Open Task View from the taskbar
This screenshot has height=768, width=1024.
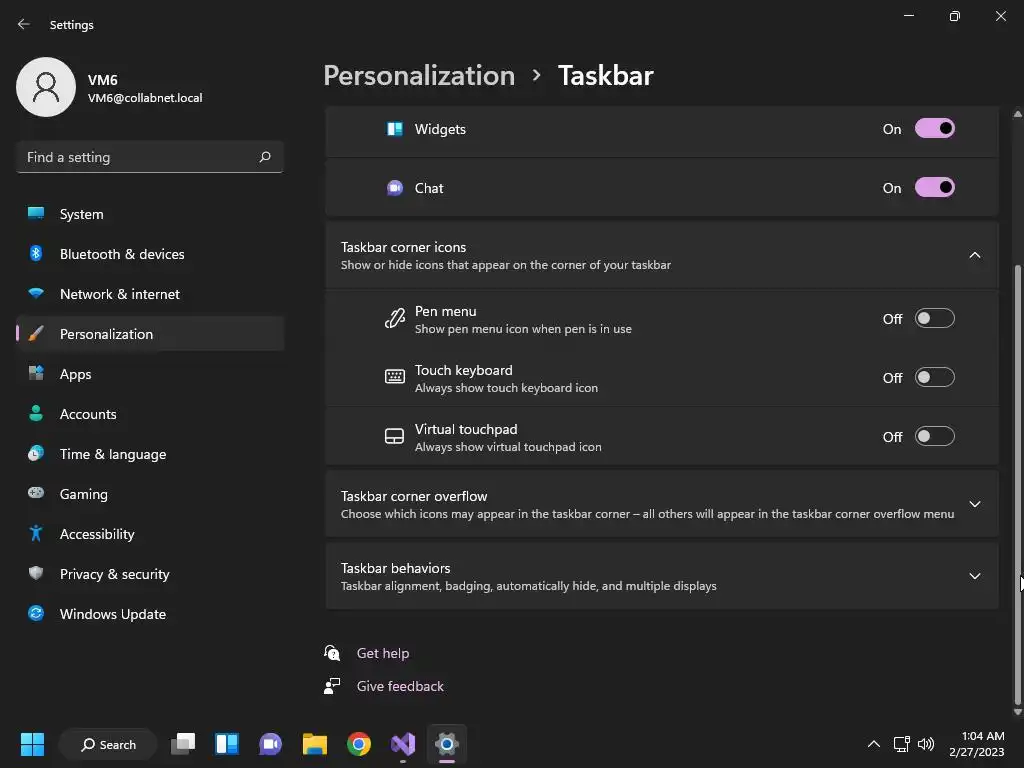tap(183, 744)
